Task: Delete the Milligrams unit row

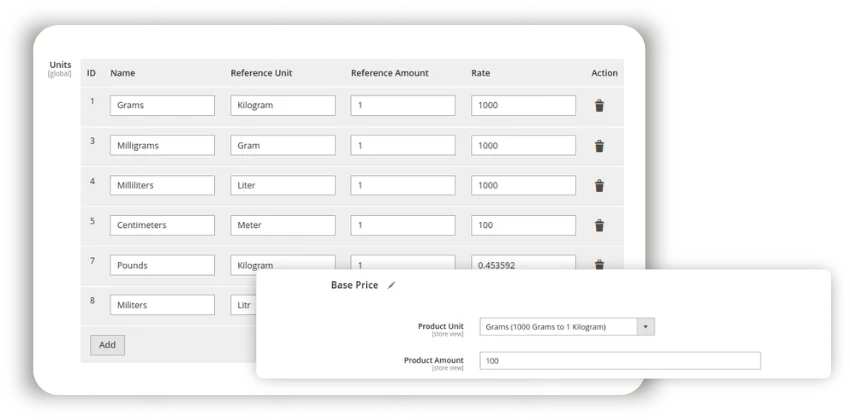Action: [599, 146]
